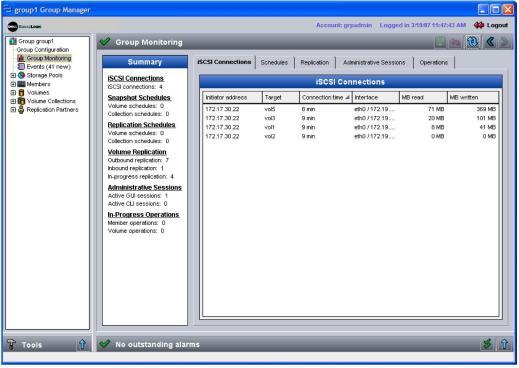The image size is (519, 368).
Task: Click the Replication Schedules summary link
Action: (x=141, y=125)
